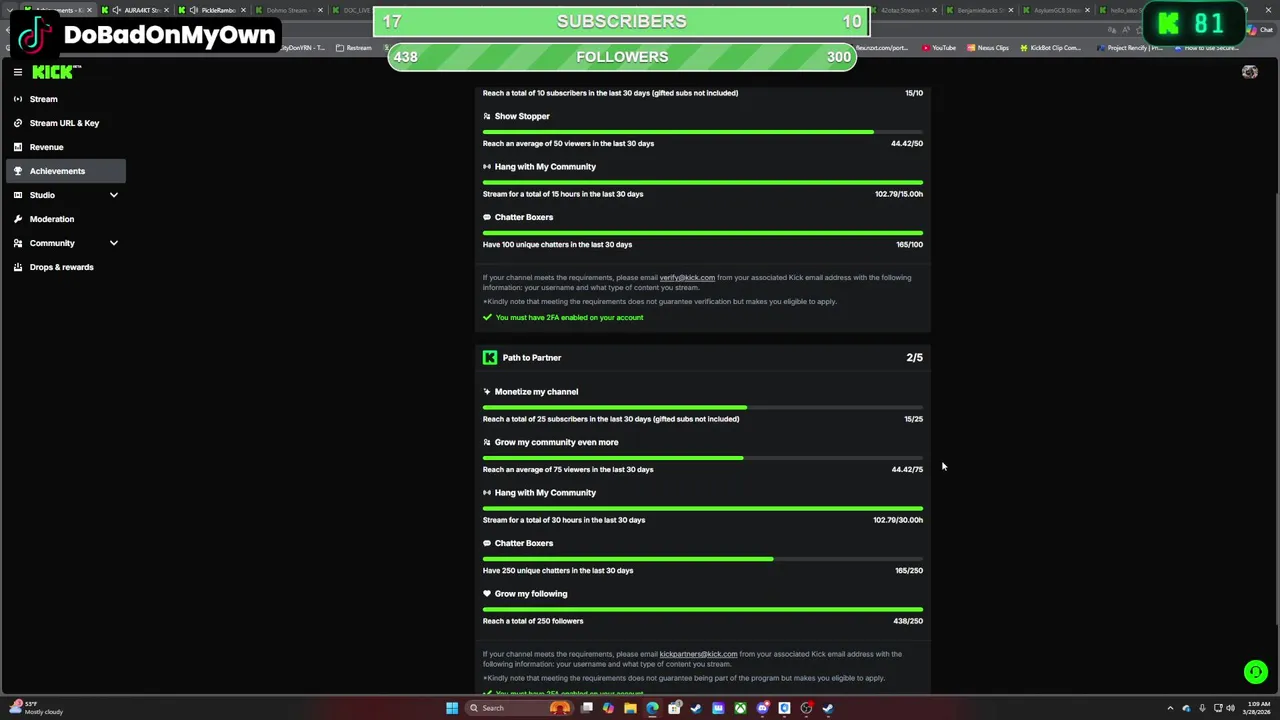The height and width of the screenshot is (720, 1280).
Task: Open the weather widget on taskbar
Action: (x=37, y=708)
